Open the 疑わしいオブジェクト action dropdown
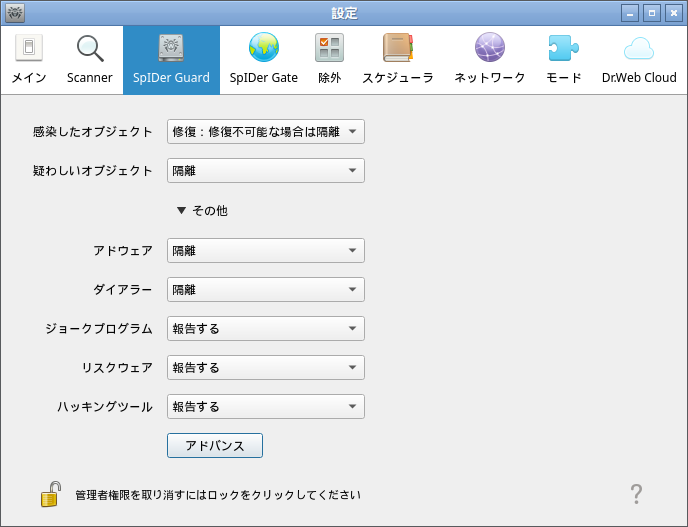 point(265,171)
